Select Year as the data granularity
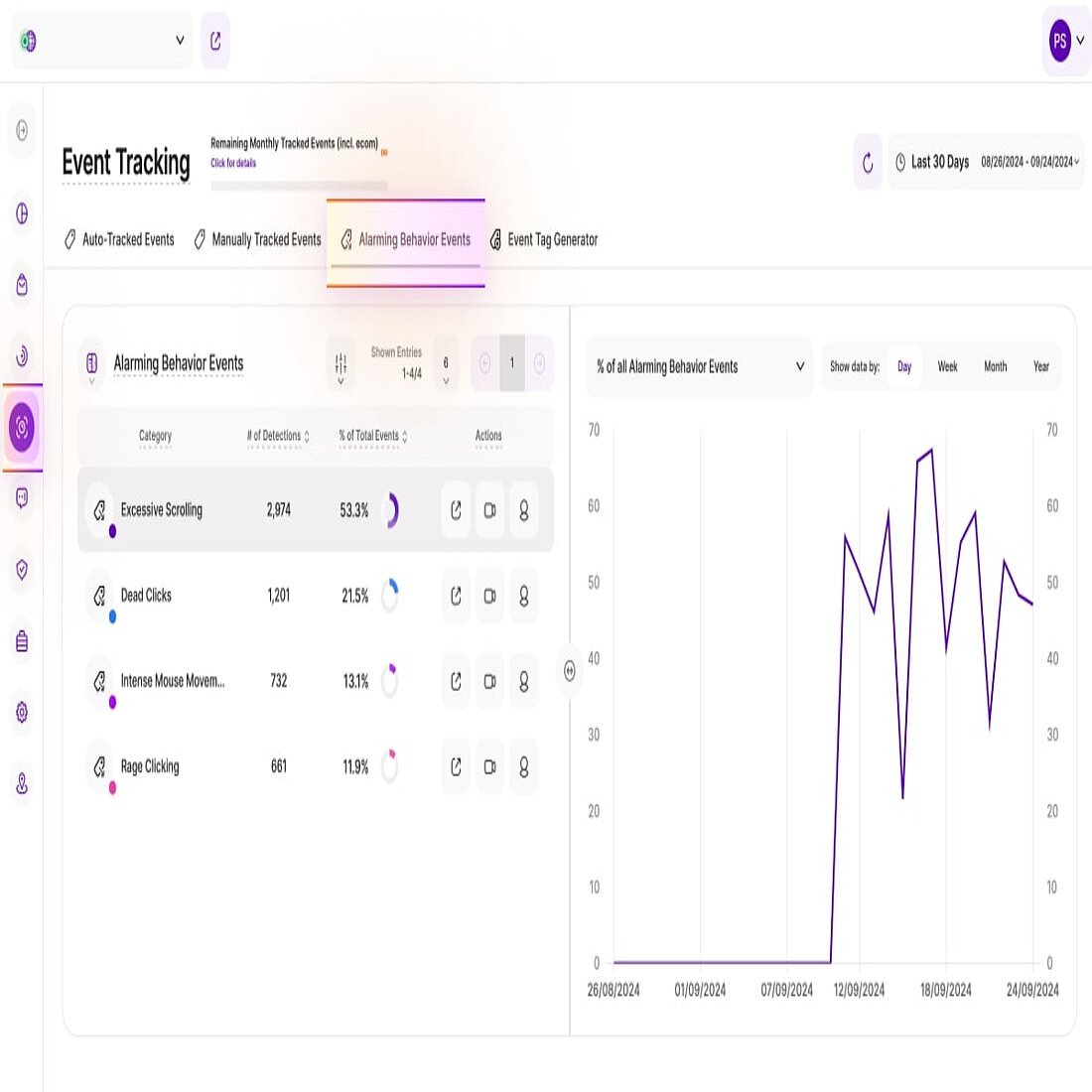Image resolution: width=1092 pixels, height=1092 pixels. click(1040, 366)
